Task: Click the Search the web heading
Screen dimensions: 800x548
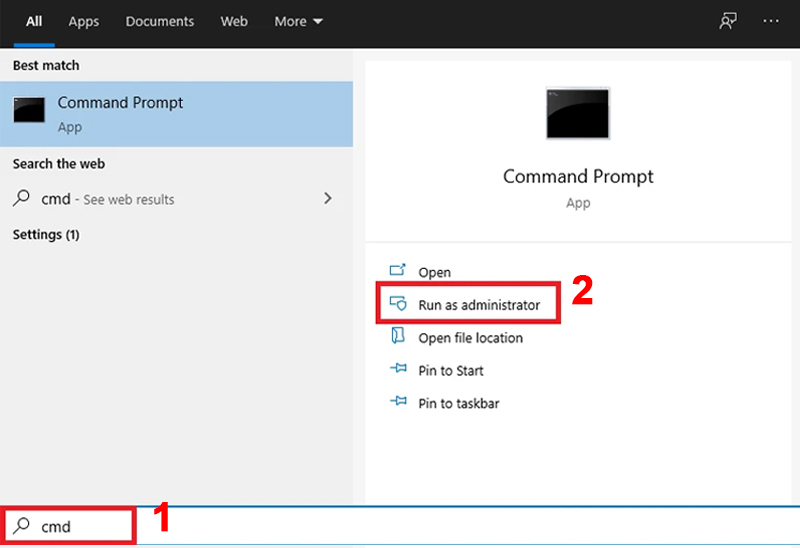Action: pyautogui.click(x=59, y=164)
